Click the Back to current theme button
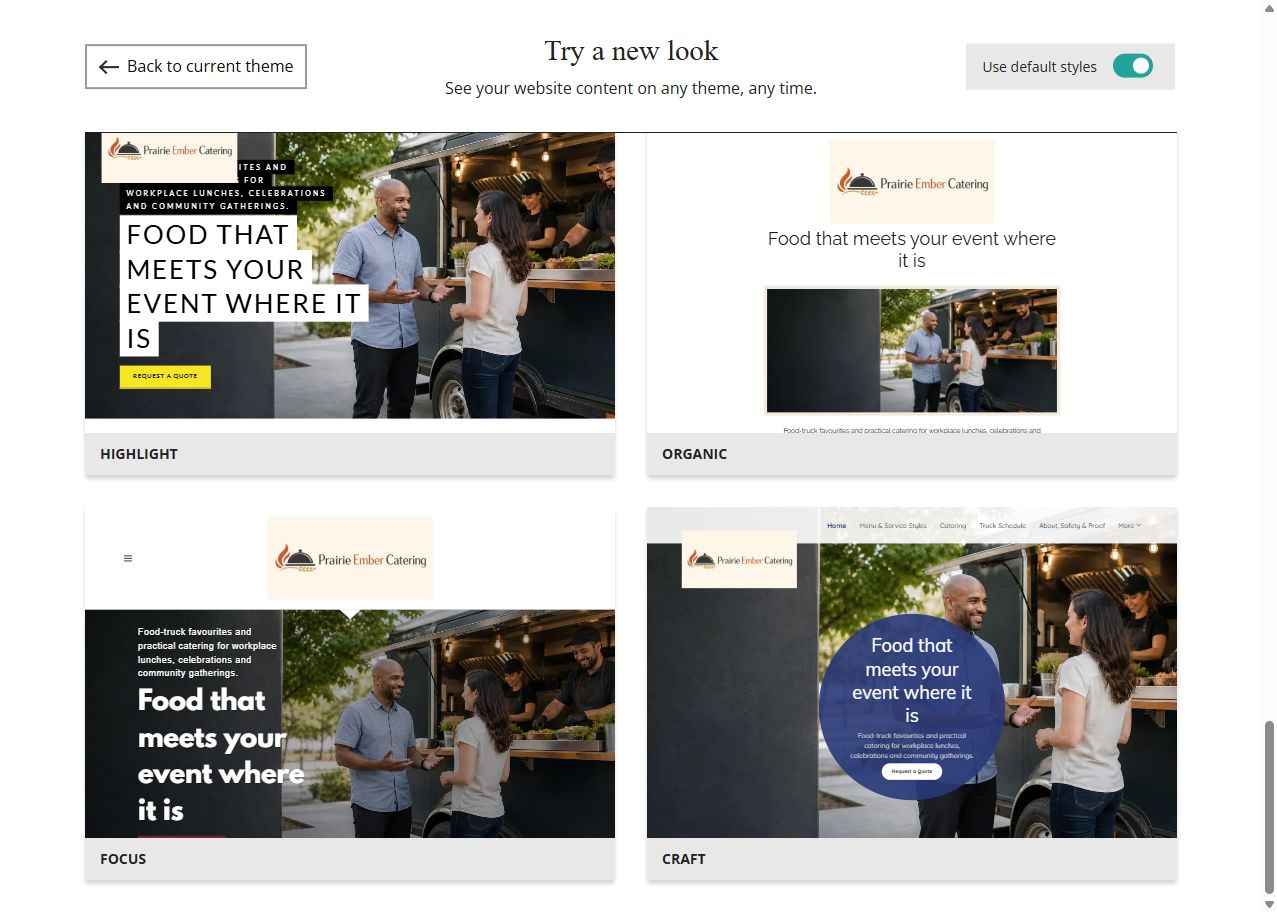This screenshot has height=912, width=1277. coord(195,66)
